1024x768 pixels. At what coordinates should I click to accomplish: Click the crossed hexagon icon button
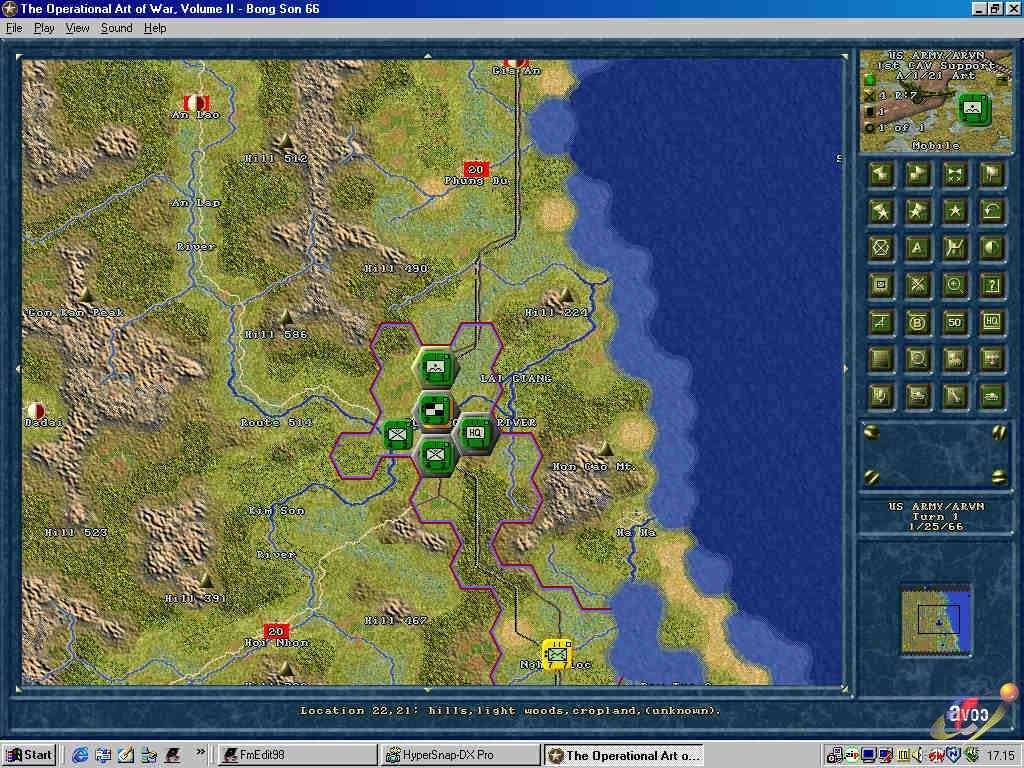(880, 248)
